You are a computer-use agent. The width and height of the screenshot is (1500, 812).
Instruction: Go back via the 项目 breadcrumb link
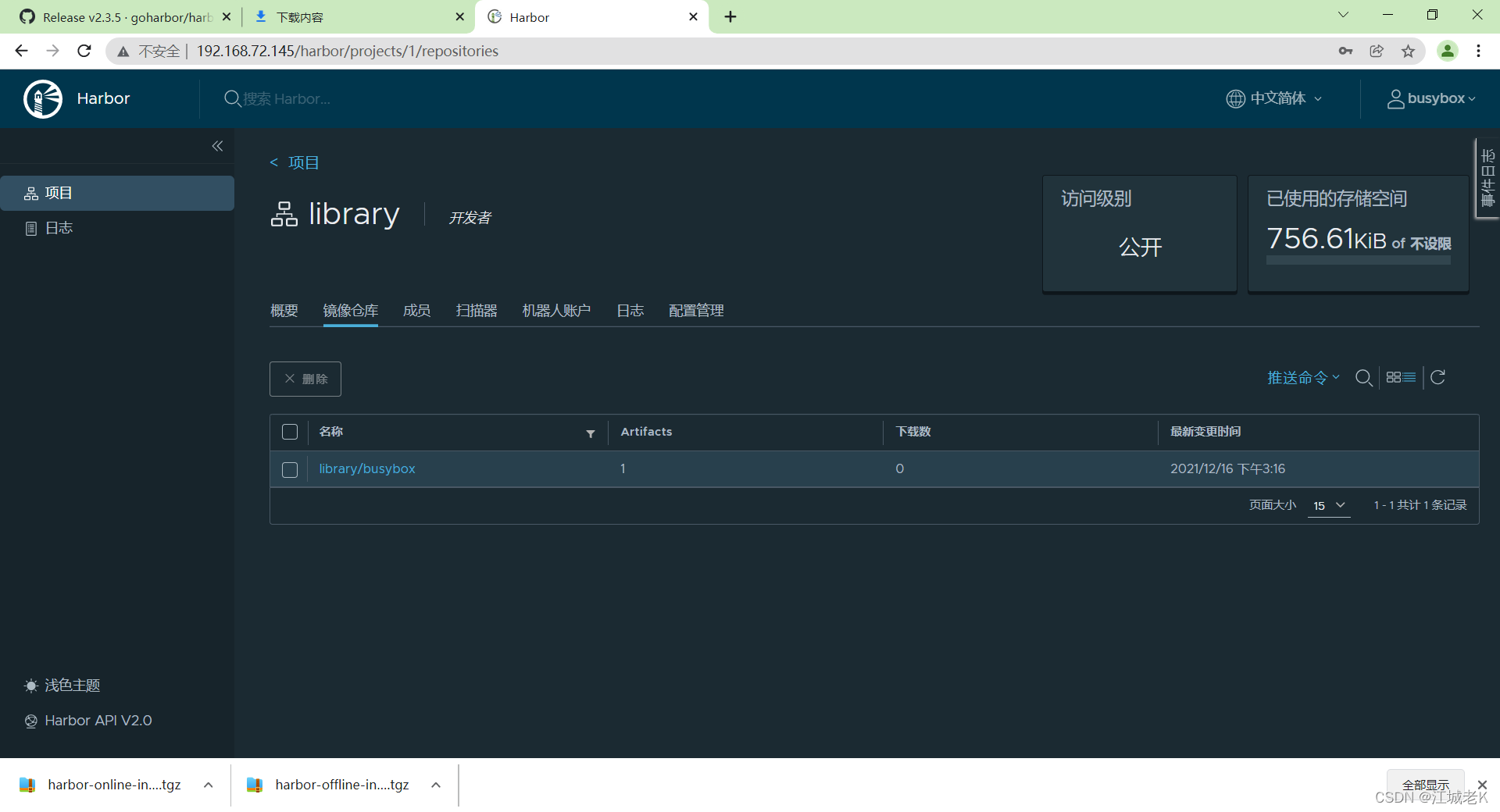(x=303, y=162)
